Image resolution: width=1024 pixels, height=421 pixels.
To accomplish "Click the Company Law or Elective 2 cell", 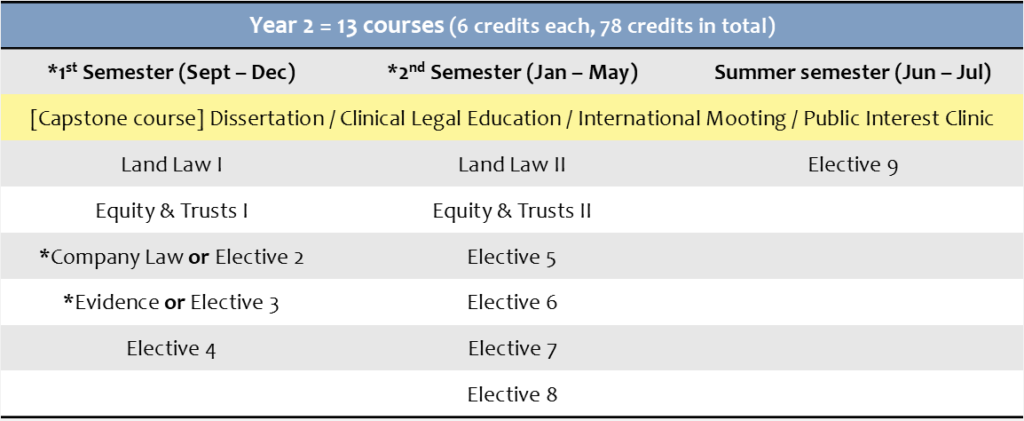I will click(x=171, y=257).
